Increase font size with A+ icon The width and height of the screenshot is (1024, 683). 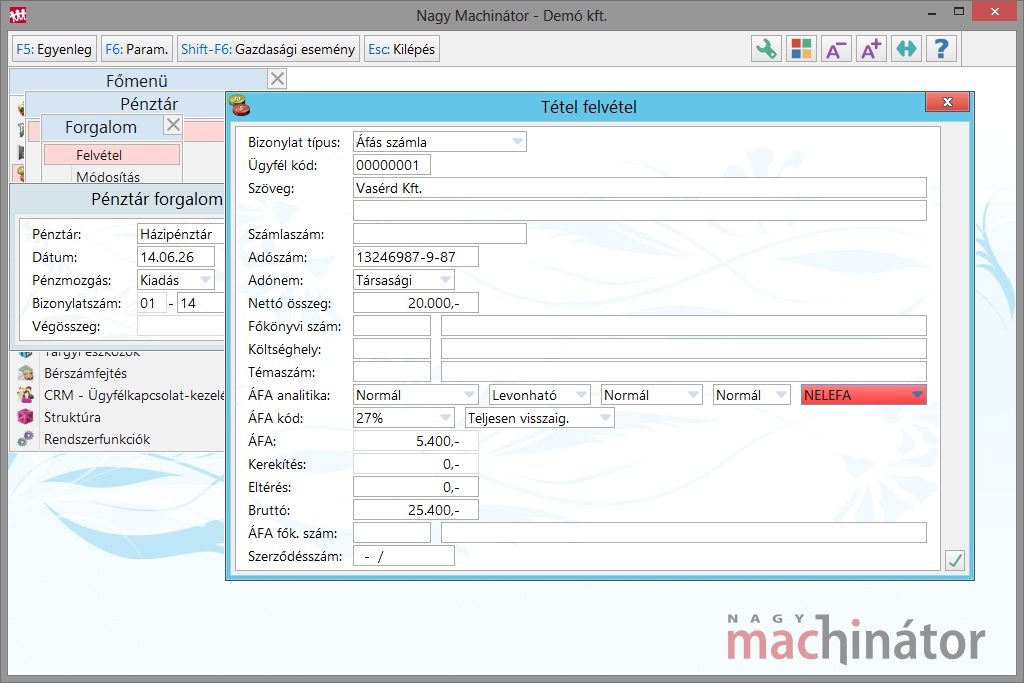[x=871, y=49]
